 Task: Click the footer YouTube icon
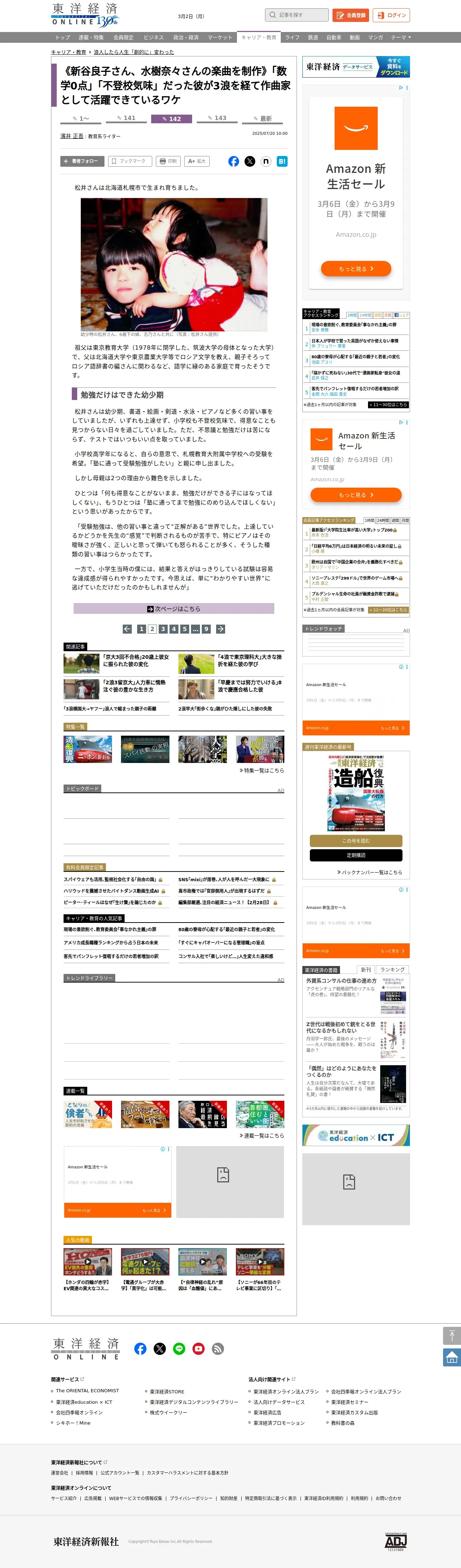199,1349
